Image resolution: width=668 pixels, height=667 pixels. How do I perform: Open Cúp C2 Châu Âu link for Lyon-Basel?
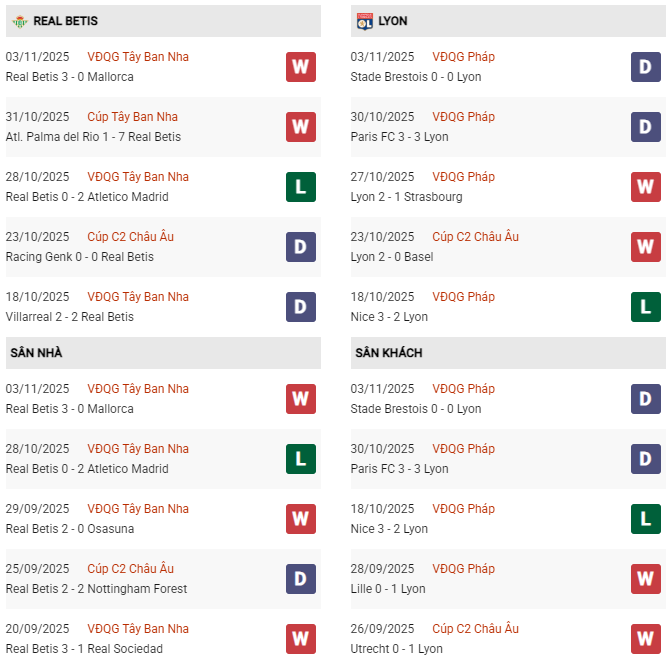pos(476,237)
